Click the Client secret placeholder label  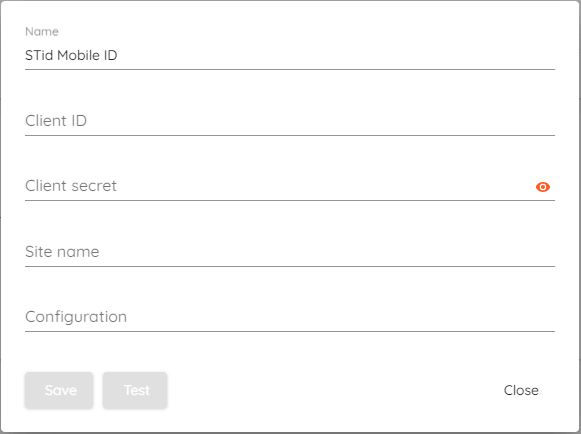pos(71,186)
